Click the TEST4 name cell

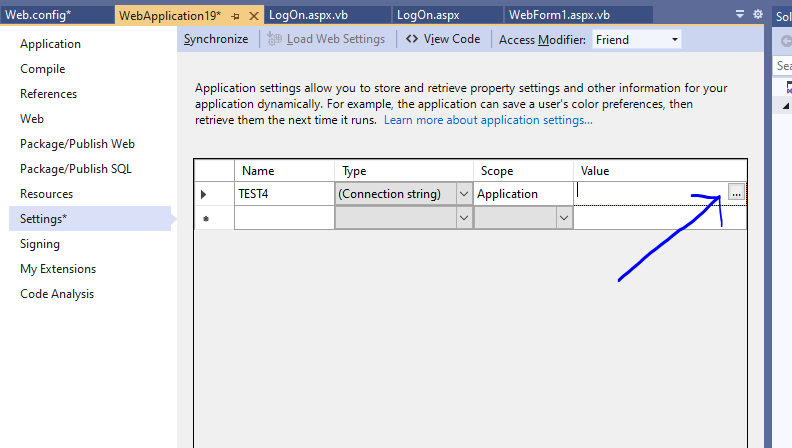284,194
